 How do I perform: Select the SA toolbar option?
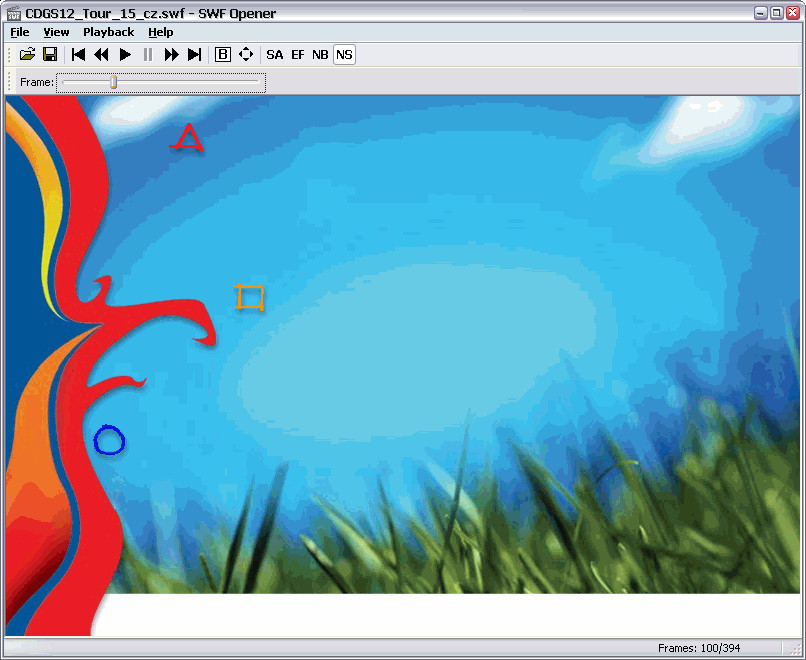point(274,54)
